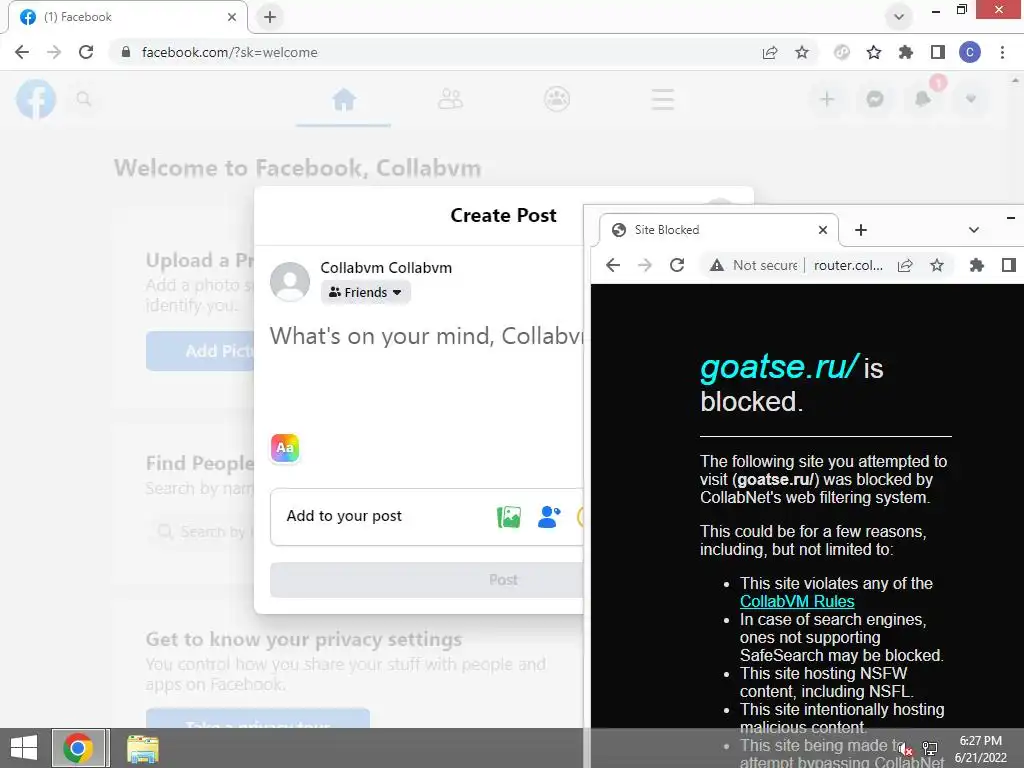The width and height of the screenshot is (1024, 768).
Task: Share icon in the Site Blocked window
Action: [x=905, y=265]
